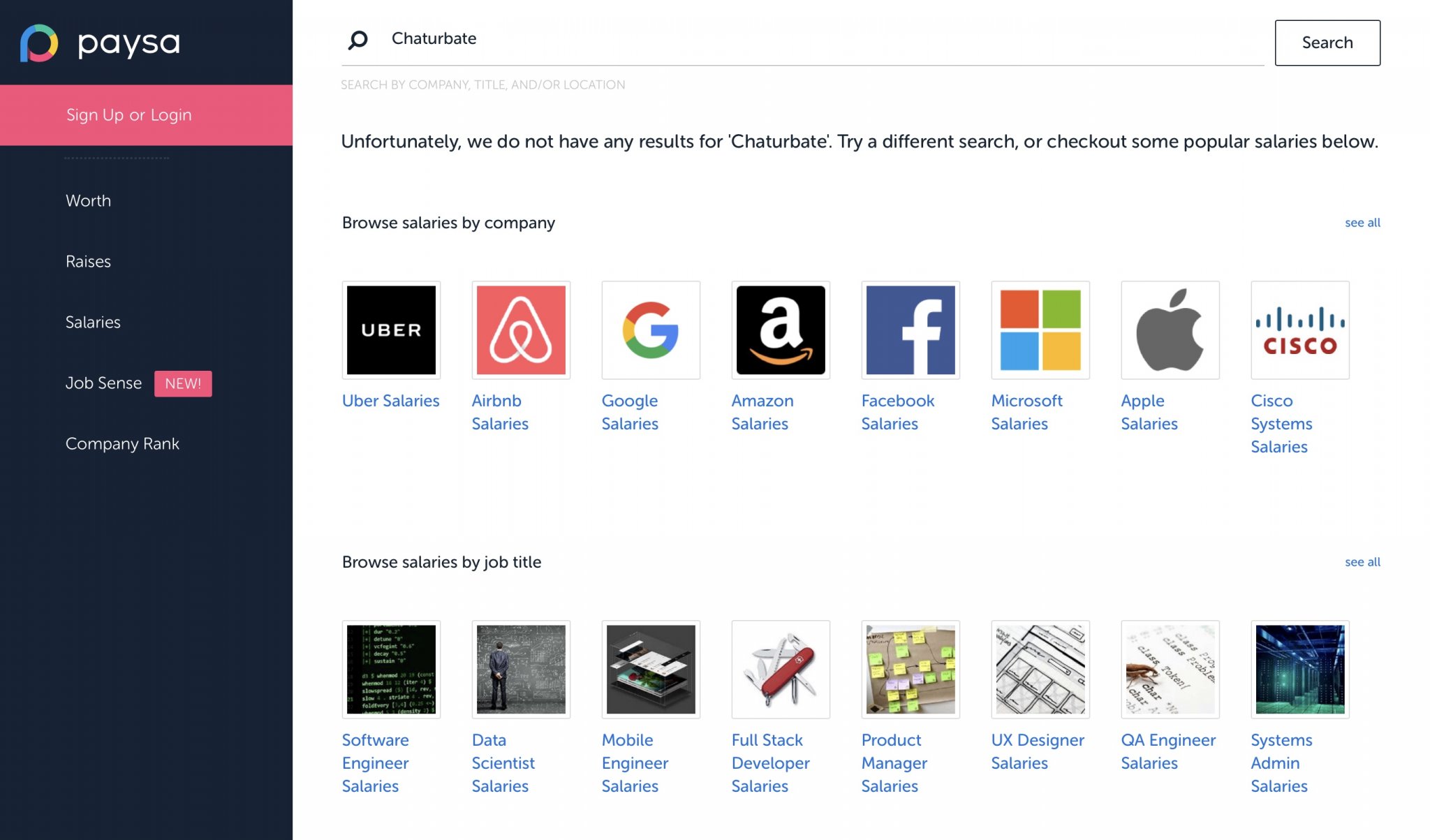Viewport: 1430px width, 840px height.
Task: Go to Company Rank in sidebar
Action: coord(122,444)
